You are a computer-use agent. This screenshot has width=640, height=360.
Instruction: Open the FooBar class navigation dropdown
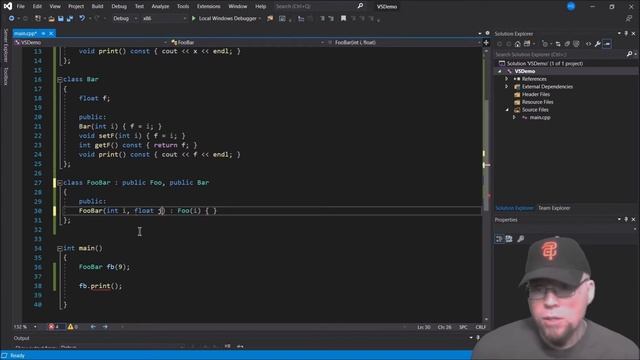(247, 42)
